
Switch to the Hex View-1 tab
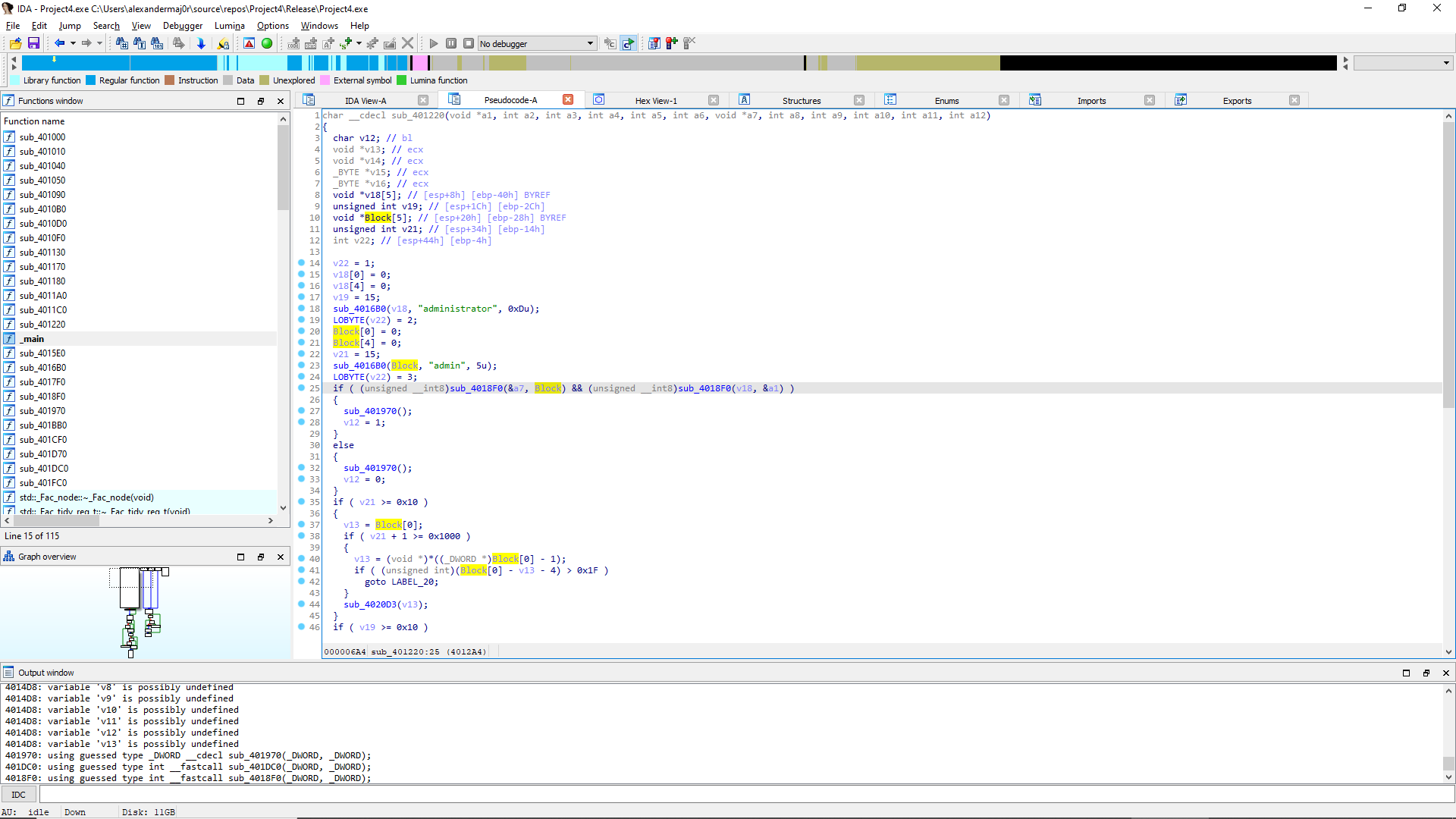pos(656,100)
